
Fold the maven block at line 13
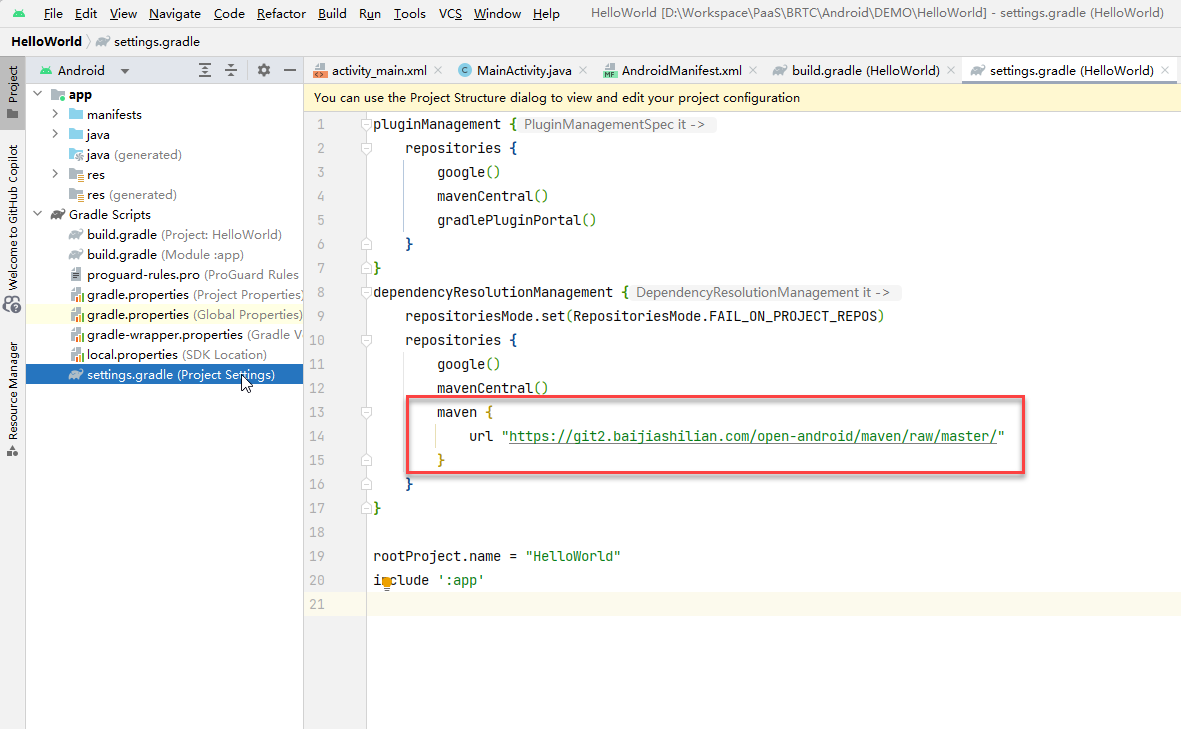pos(367,412)
